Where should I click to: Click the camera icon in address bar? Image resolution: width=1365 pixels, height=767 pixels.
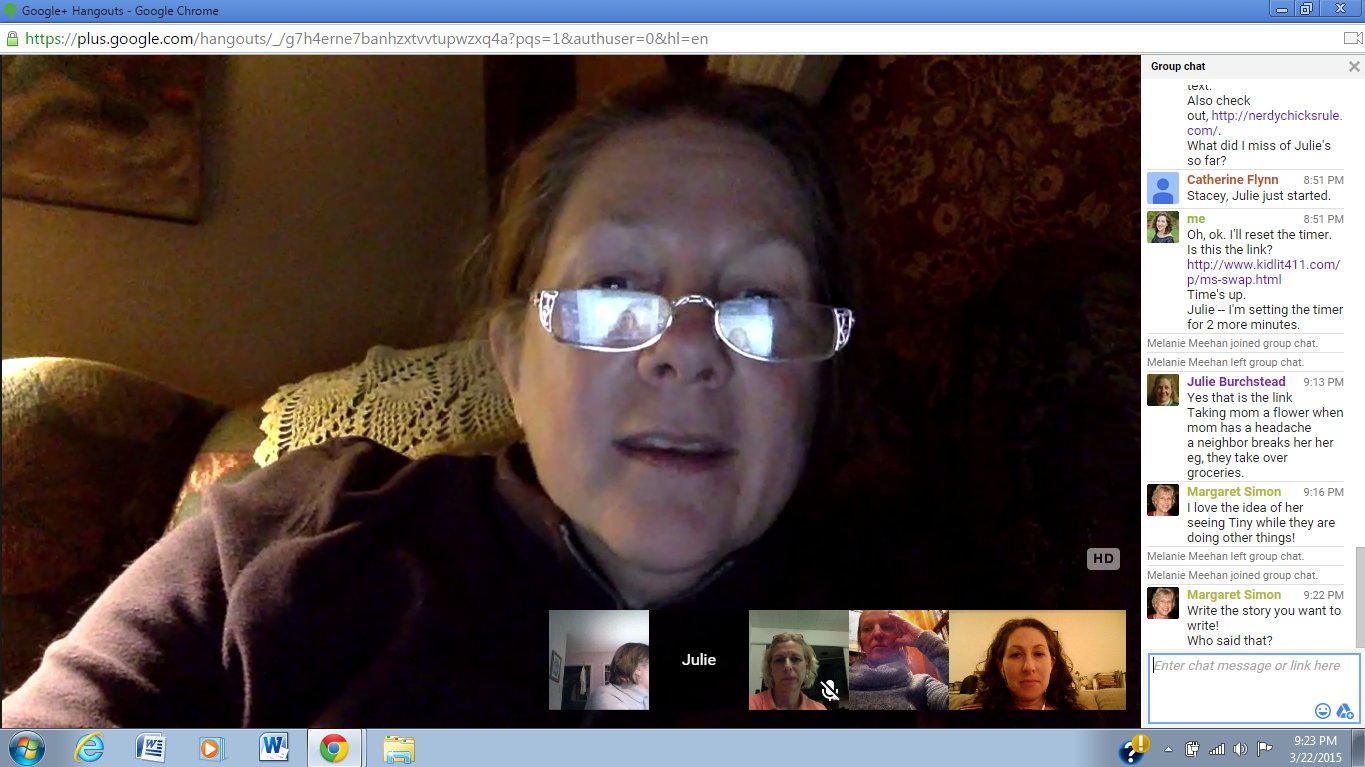click(x=1352, y=39)
